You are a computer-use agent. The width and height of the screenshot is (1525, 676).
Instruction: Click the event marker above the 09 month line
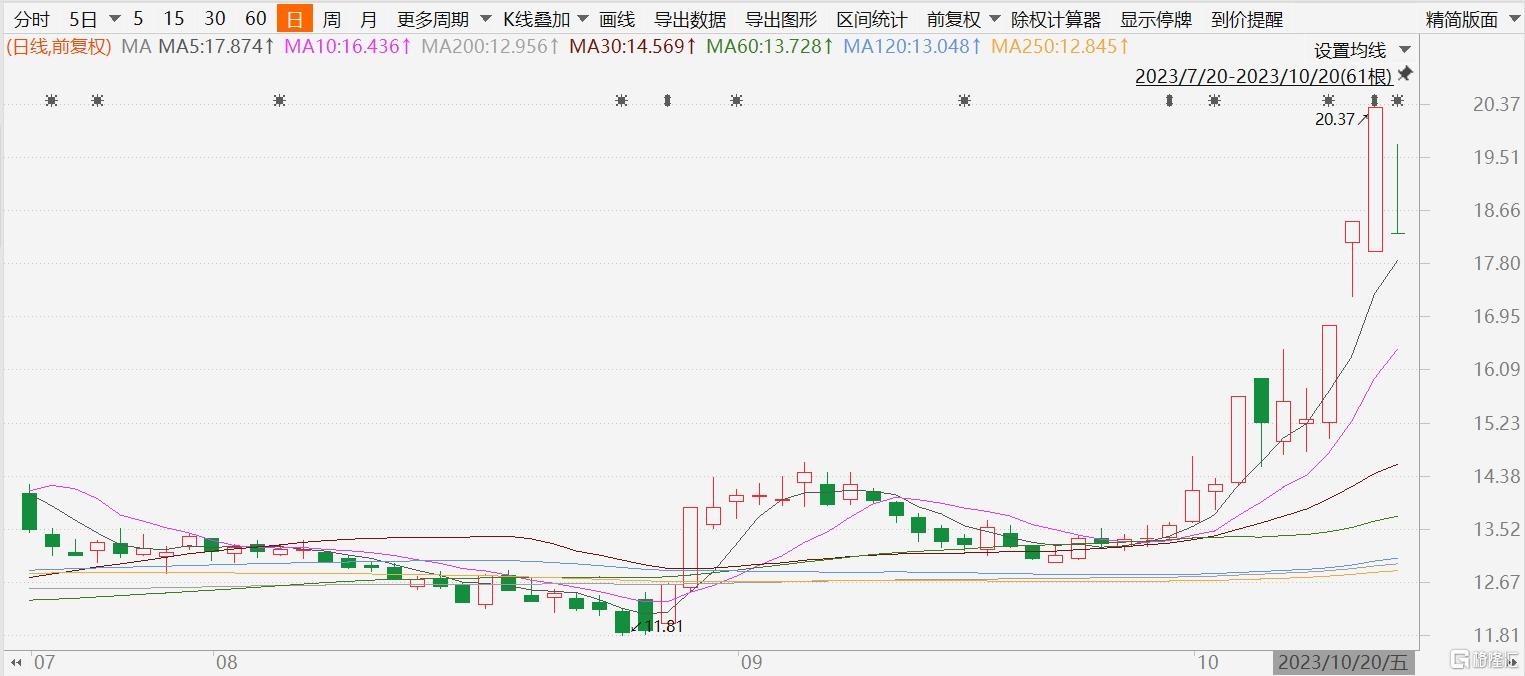coord(737,100)
